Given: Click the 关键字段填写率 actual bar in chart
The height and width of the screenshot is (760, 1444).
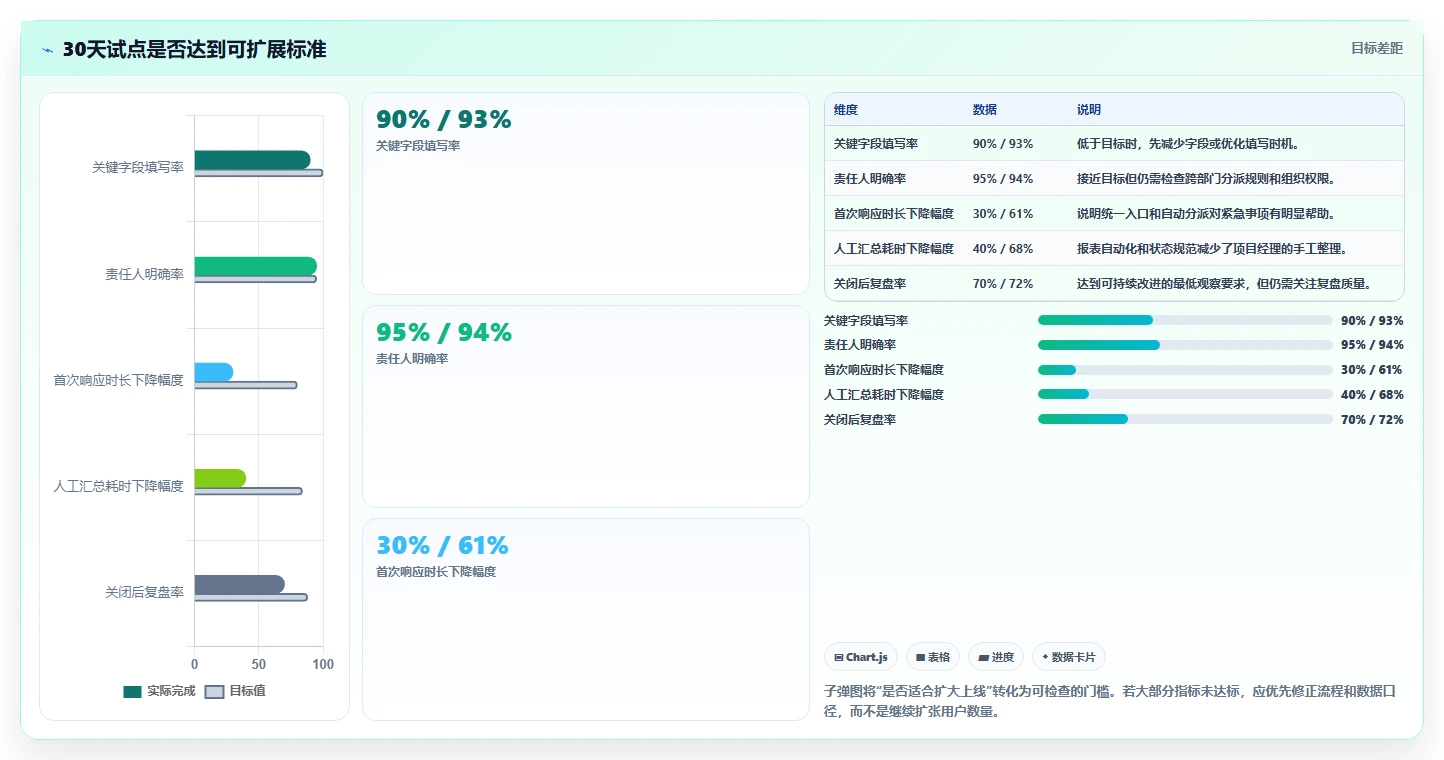Looking at the screenshot, I should 252,160.
